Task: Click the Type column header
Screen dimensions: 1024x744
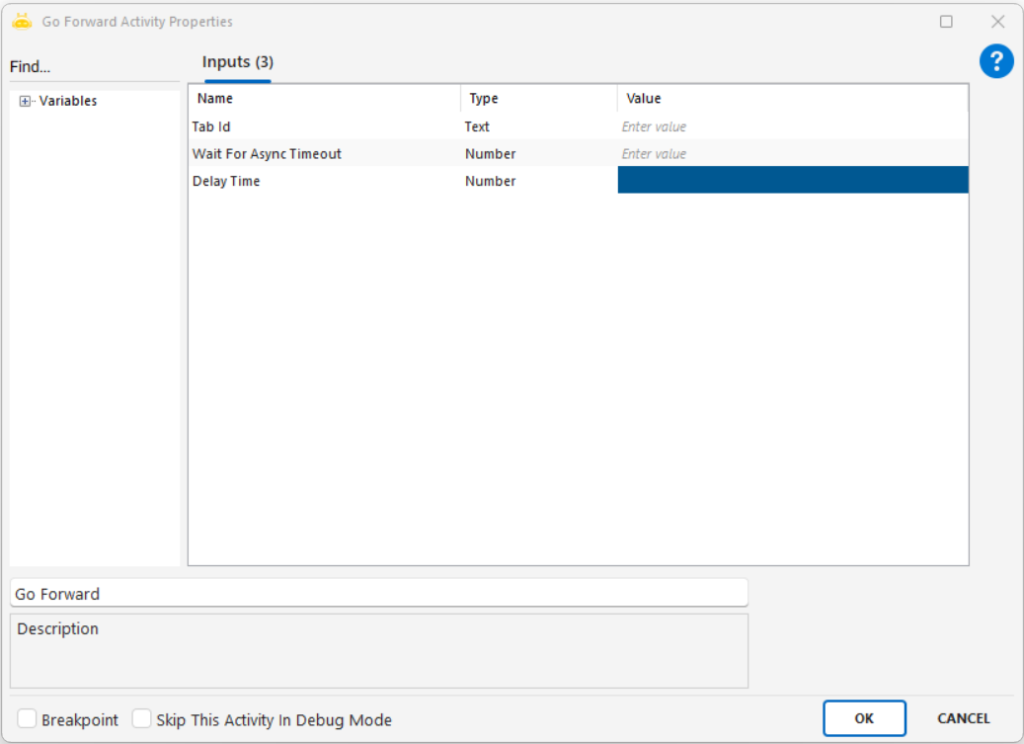Action: [x=483, y=98]
